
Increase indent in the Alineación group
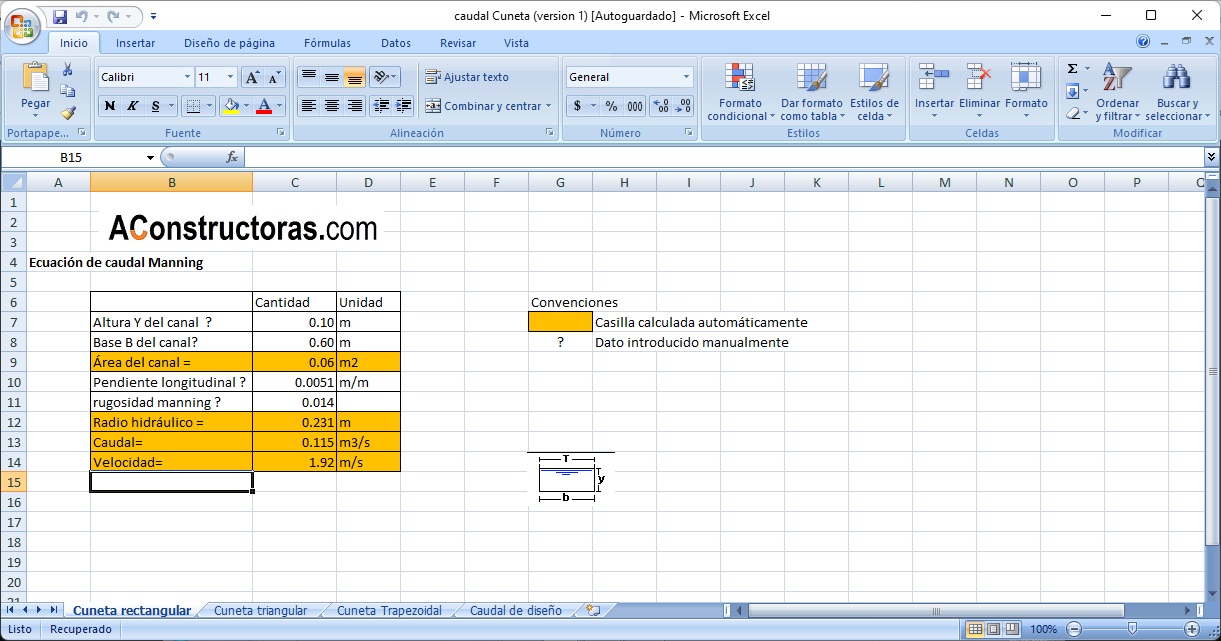click(404, 106)
